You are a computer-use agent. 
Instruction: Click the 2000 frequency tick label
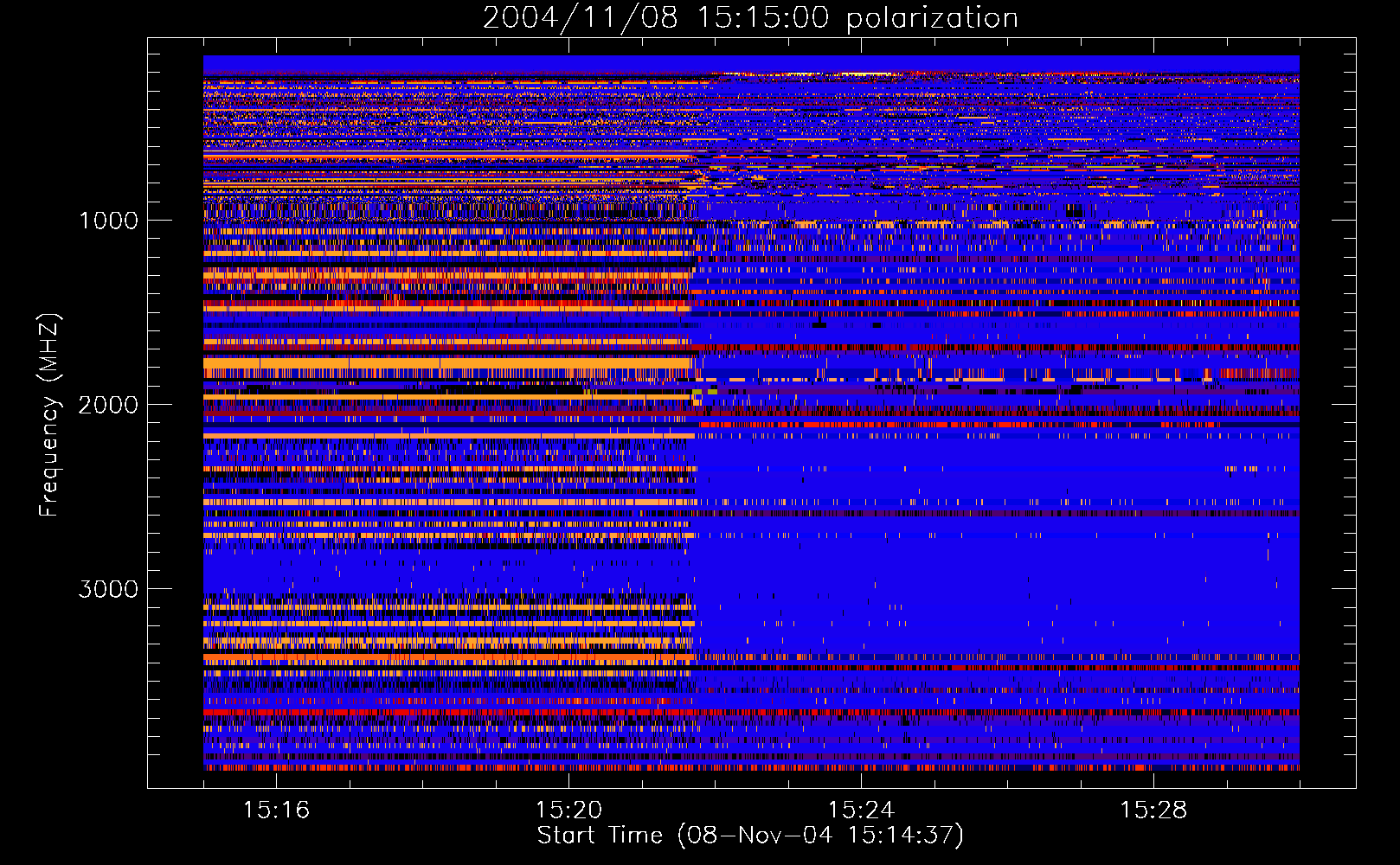[x=108, y=405]
